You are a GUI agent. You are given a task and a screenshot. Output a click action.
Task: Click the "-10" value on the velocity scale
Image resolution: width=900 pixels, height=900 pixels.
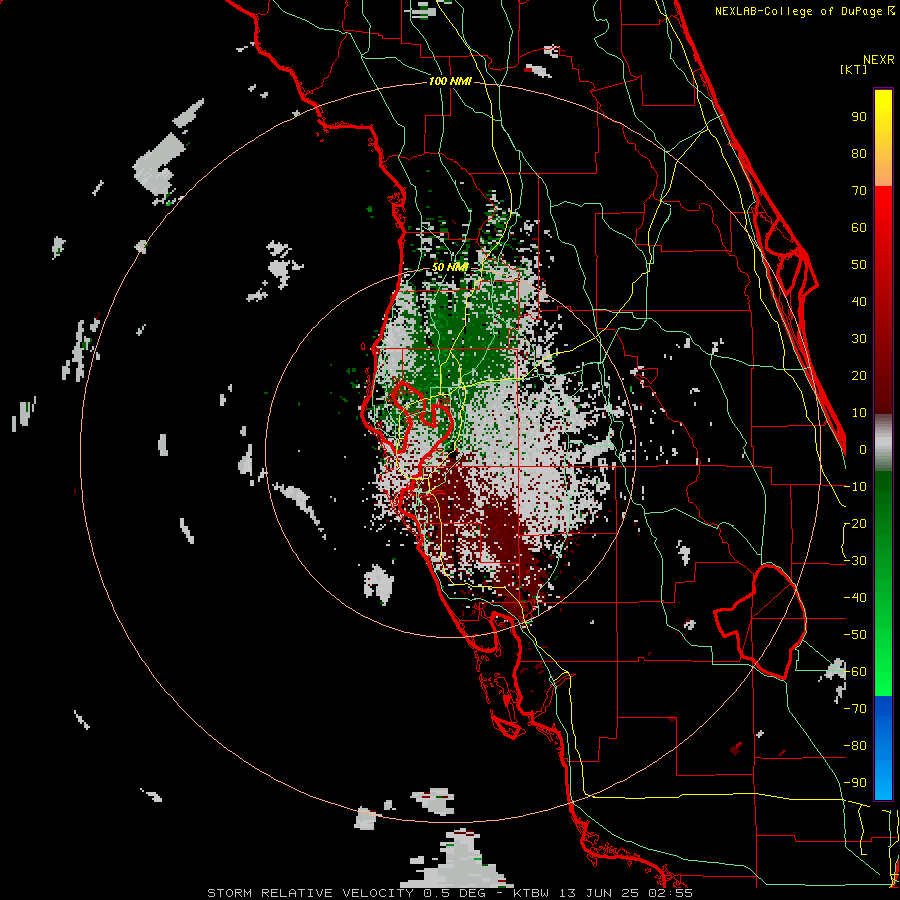coord(855,487)
